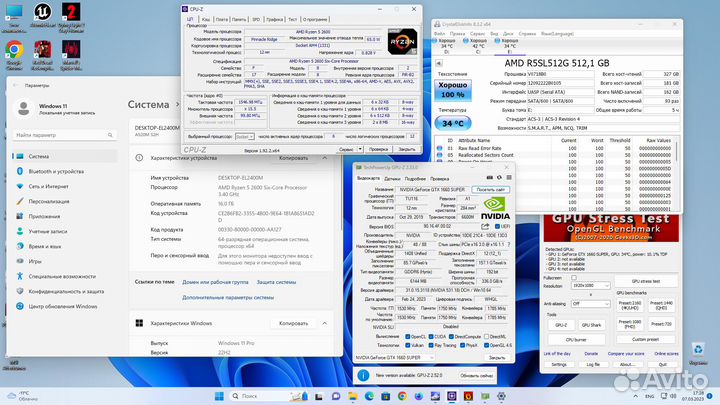720x405 pixels.
Task: Open Центр обновления Windows in Settings
Action: coord(64,306)
